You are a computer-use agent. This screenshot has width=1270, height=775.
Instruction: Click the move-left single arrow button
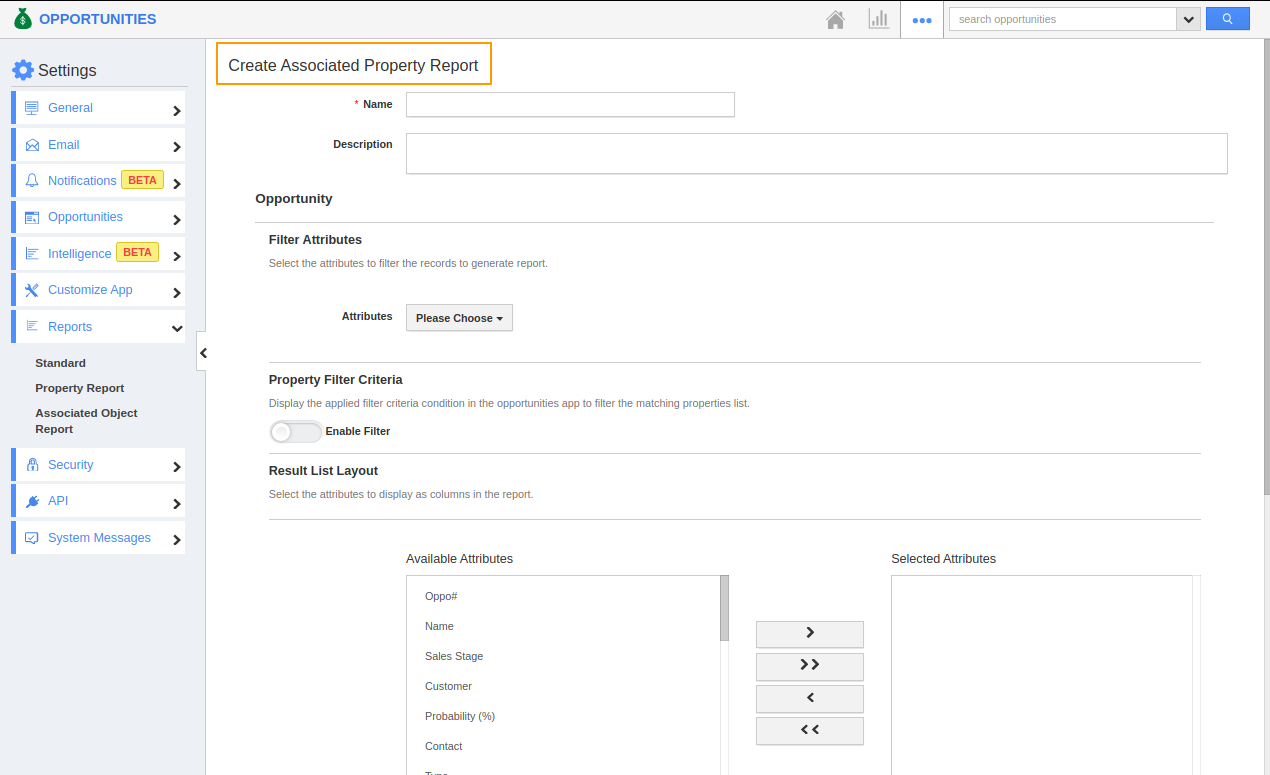click(809, 698)
